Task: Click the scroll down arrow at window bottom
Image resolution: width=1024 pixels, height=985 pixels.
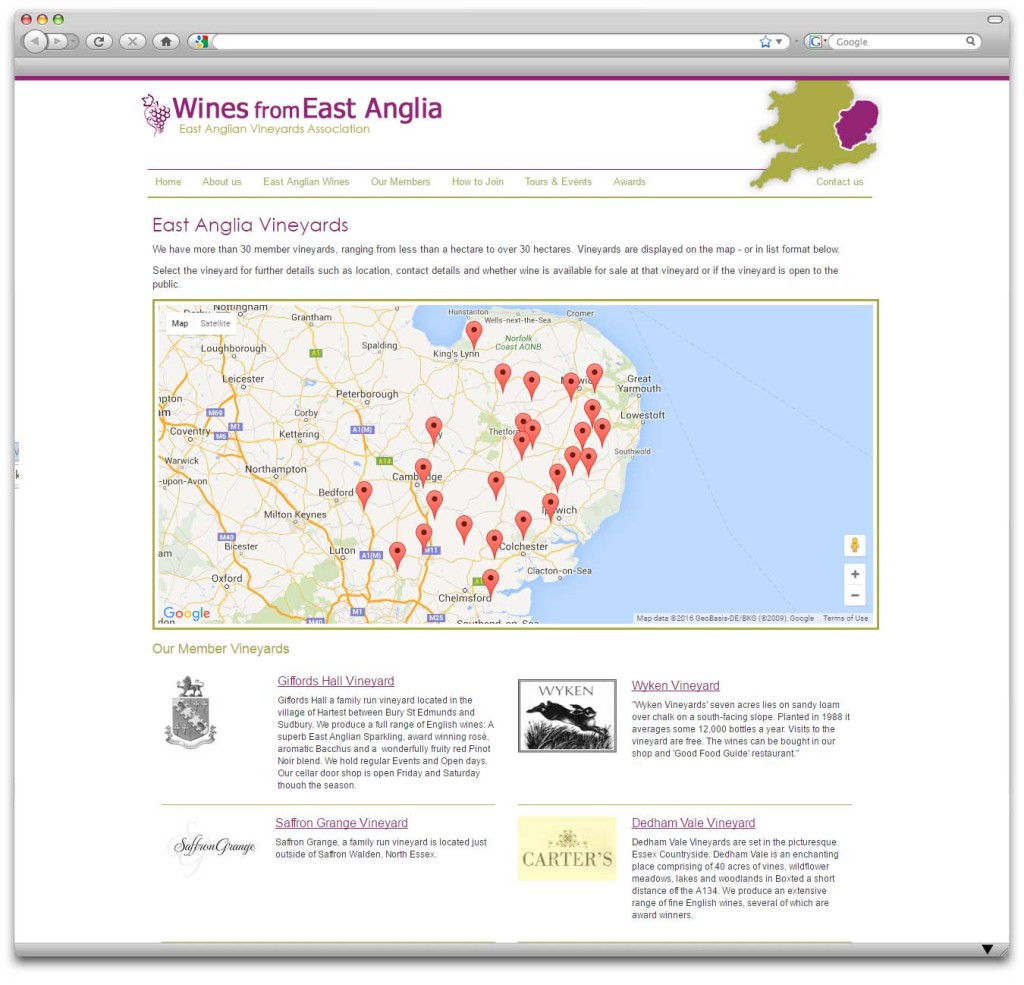Action: [x=987, y=949]
